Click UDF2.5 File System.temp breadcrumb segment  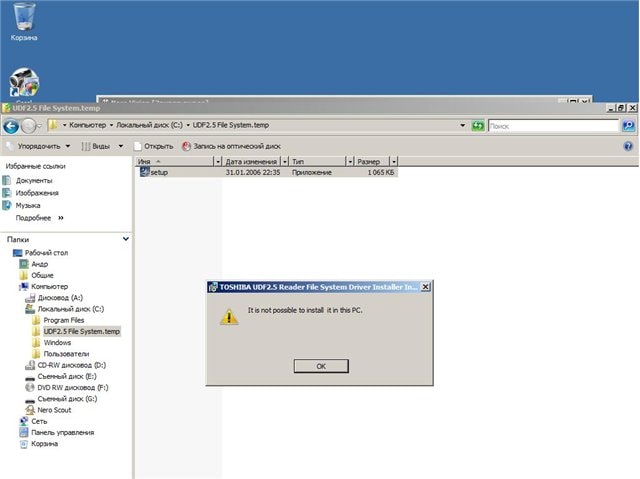click(231, 125)
